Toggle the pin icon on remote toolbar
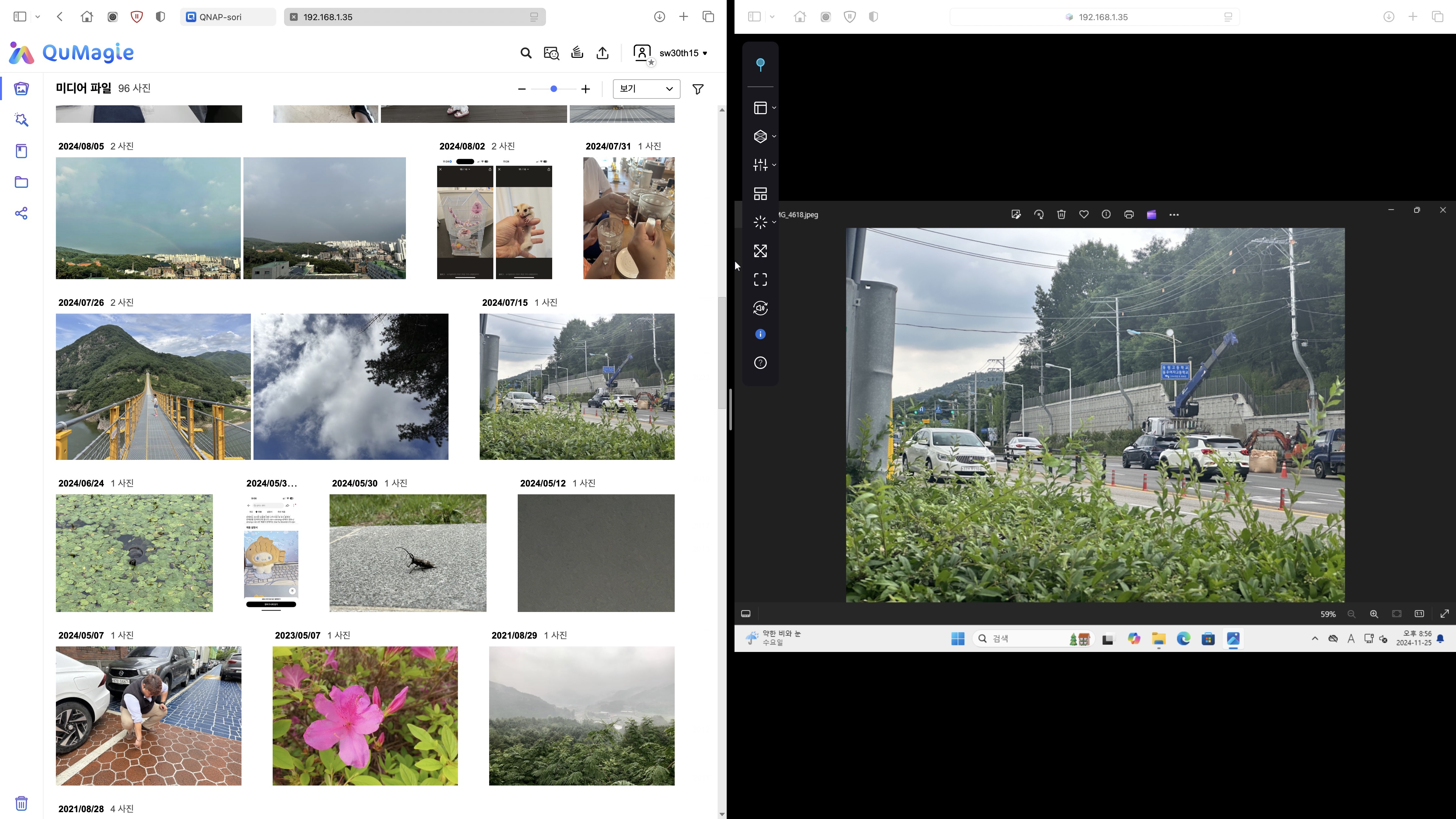This screenshot has width=1456, height=819. (760, 64)
